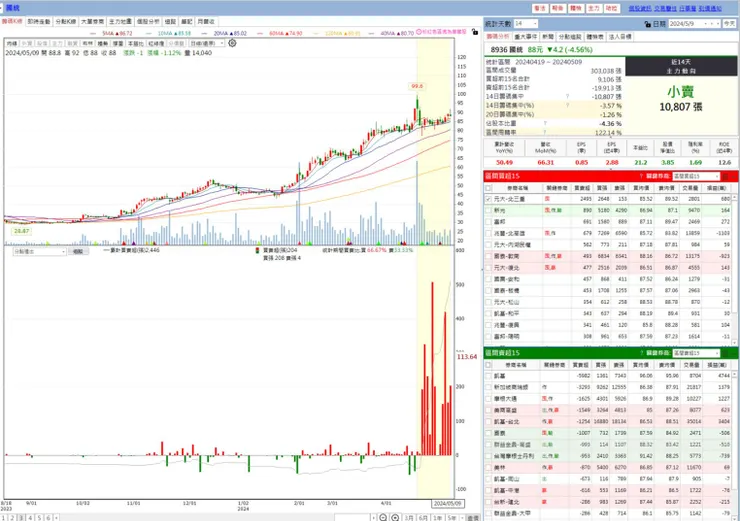This screenshot has height=521, width=740.
Task: Click the help icon beside 區間周轉率
Action: (x=545, y=132)
